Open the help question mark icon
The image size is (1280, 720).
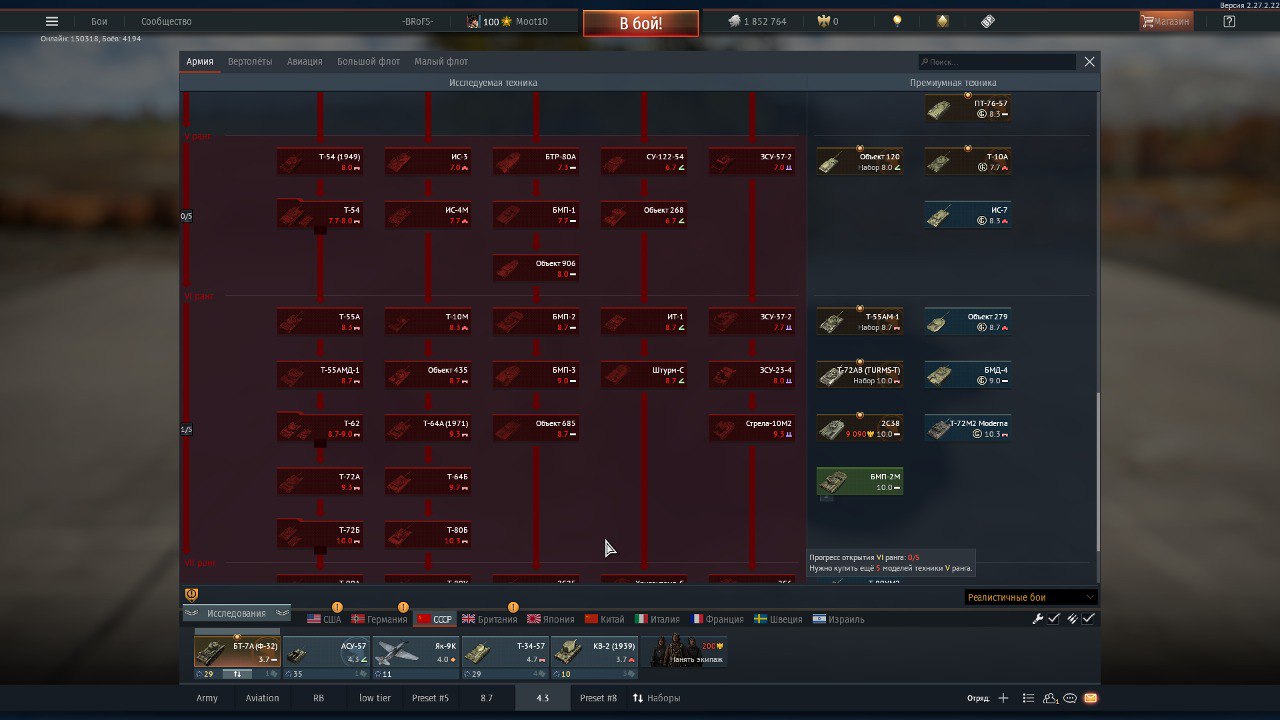1229,21
